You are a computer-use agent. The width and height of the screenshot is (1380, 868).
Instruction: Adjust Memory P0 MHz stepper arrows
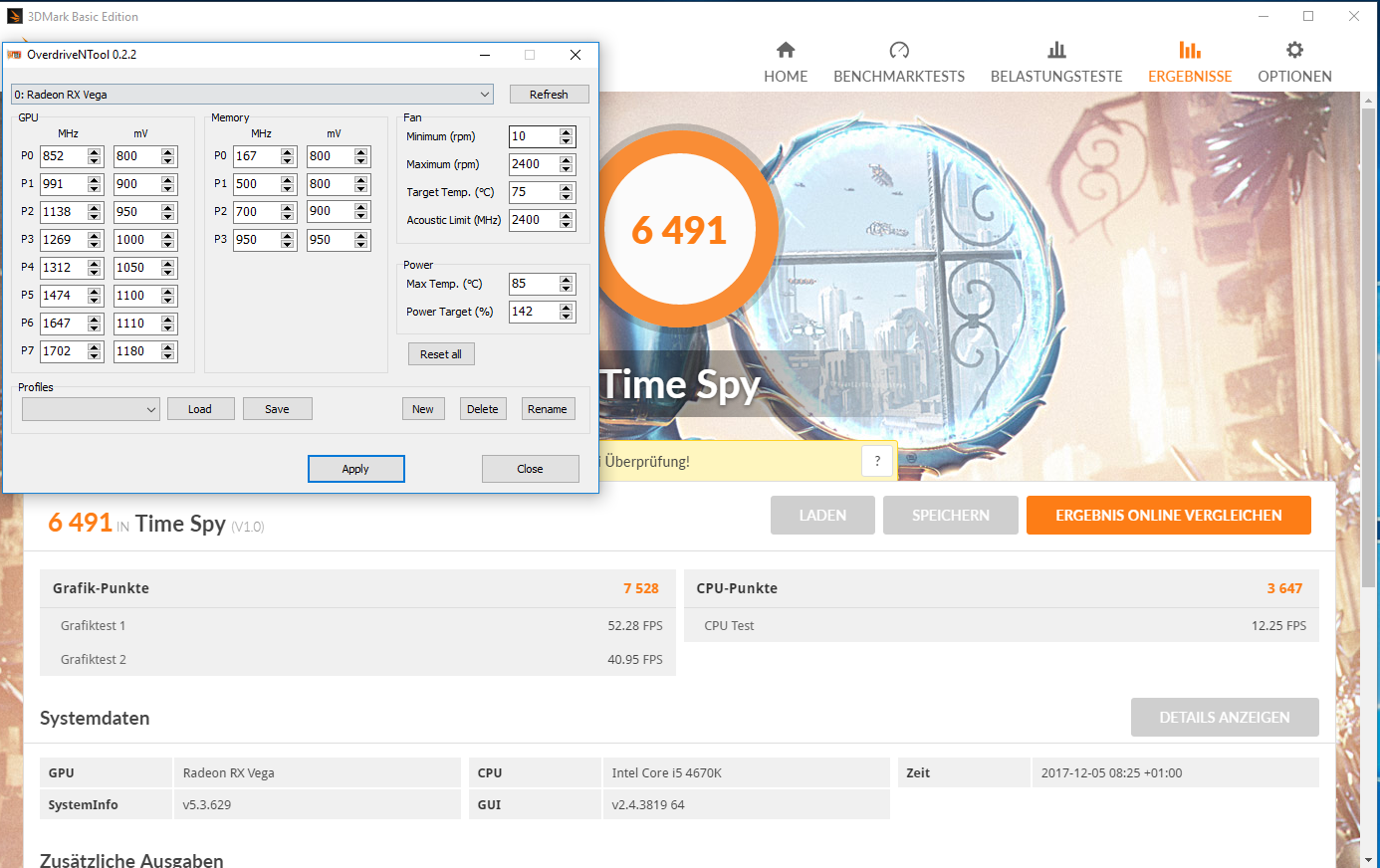[288, 156]
